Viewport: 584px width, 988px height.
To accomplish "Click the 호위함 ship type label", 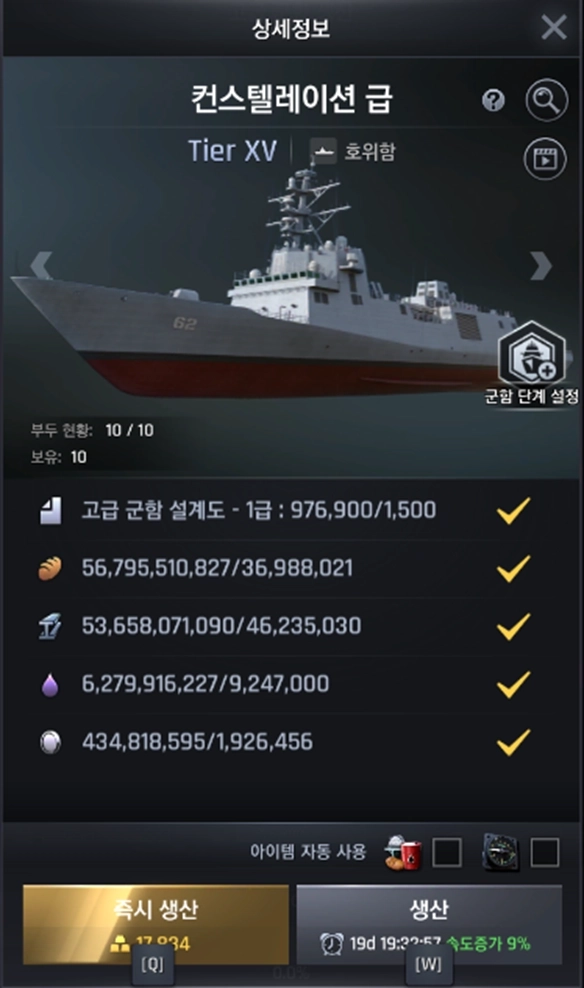I will (369, 151).
